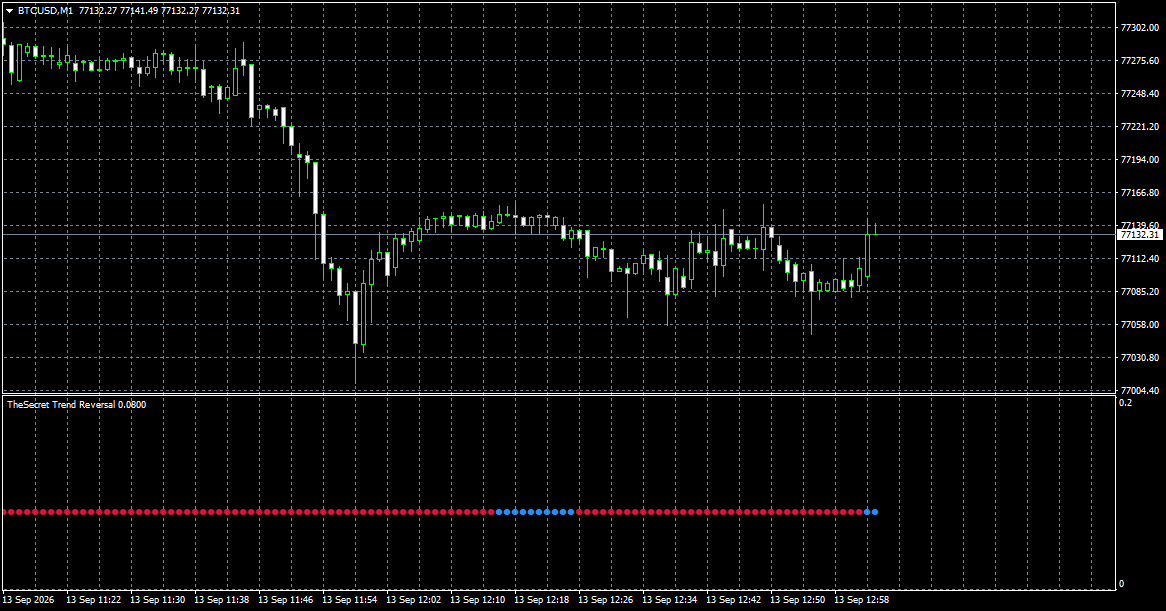Click the 0.2 indicator scale value
Viewport: 1166px width, 611px height.
pyautogui.click(x=1125, y=403)
